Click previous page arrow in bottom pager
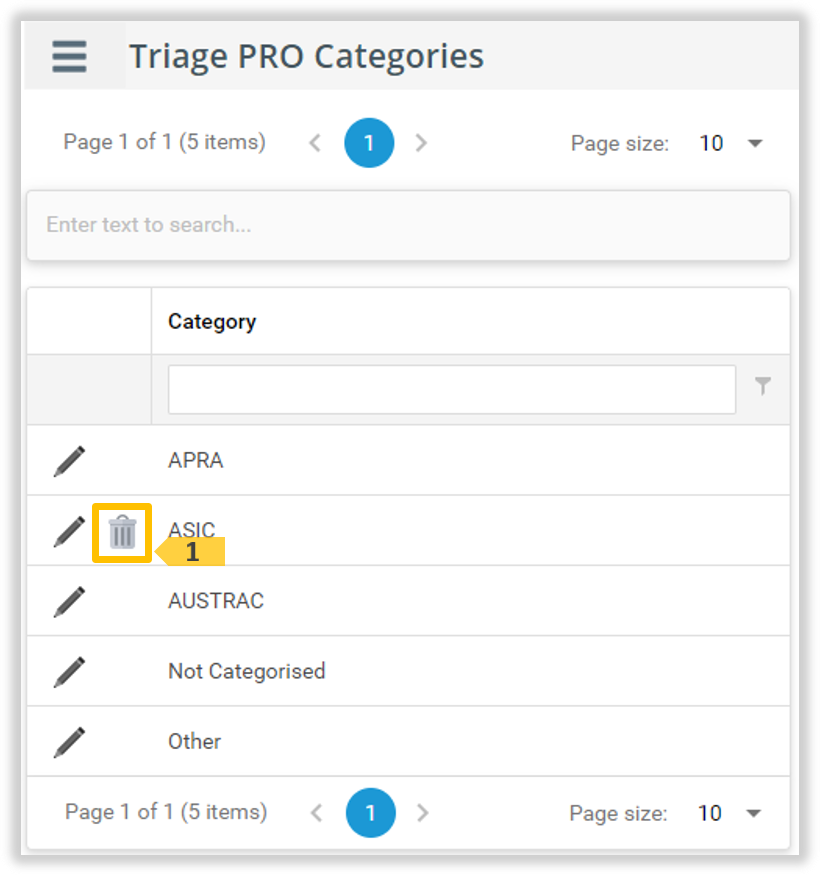This screenshot has height=876, width=820. (317, 813)
